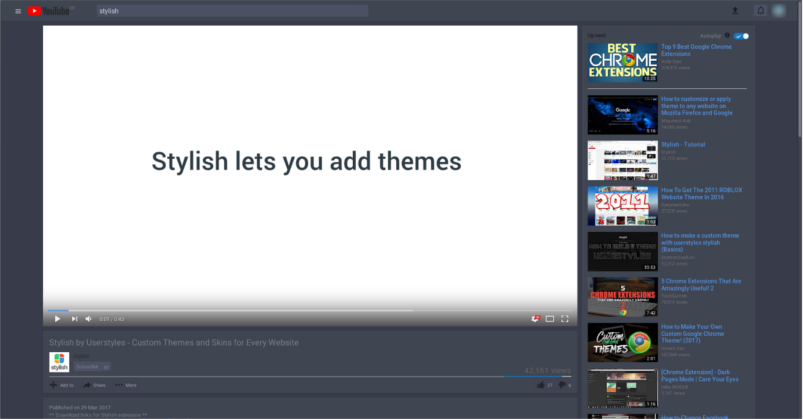The height and width of the screenshot is (419, 803).
Task: Click the Stylish Tutorial video thumbnail
Action: 622,160
